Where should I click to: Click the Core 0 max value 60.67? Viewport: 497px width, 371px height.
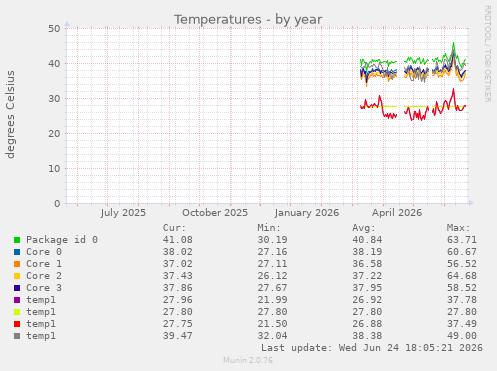[462, 252]
